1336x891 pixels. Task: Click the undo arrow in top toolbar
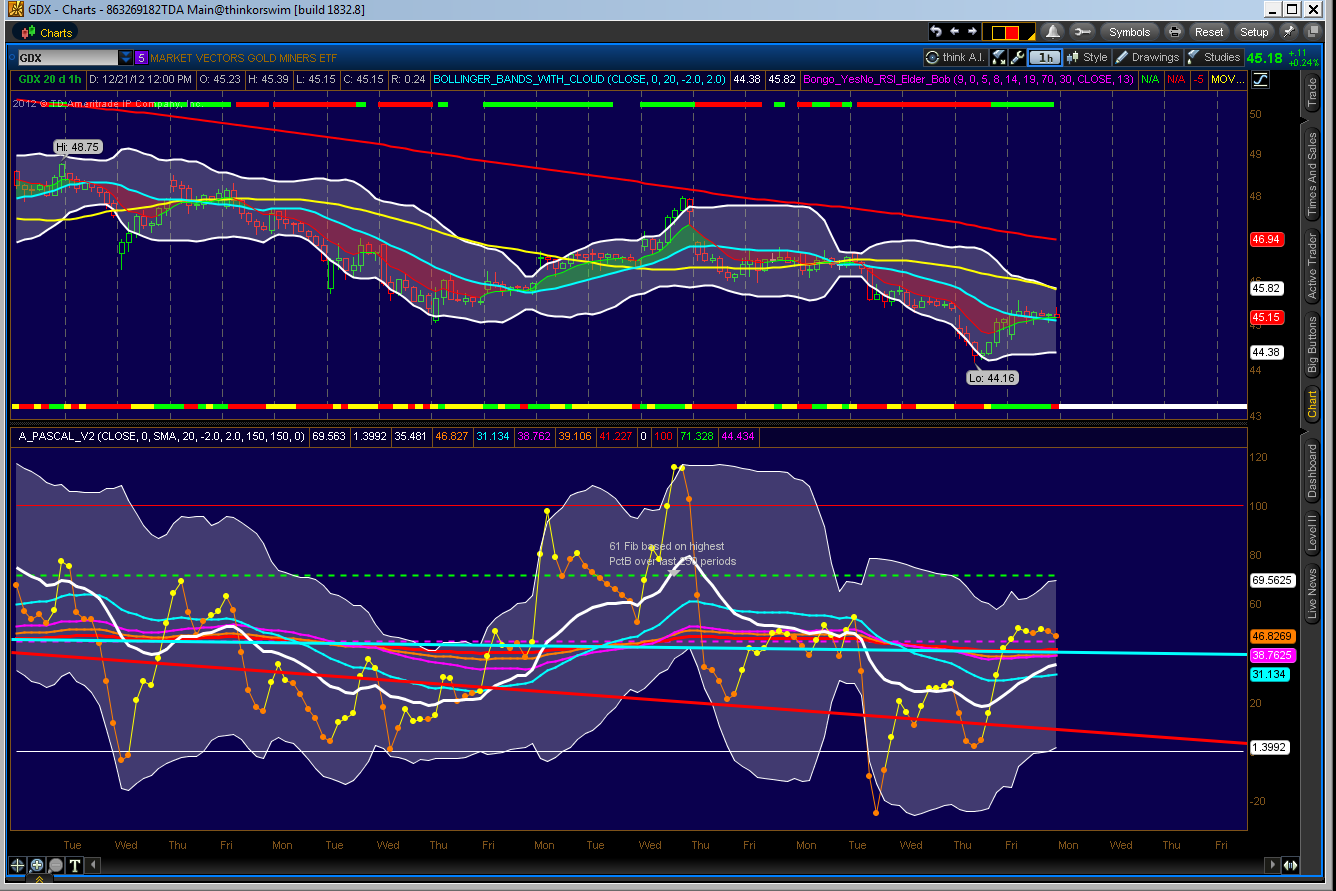click(937, 32)
